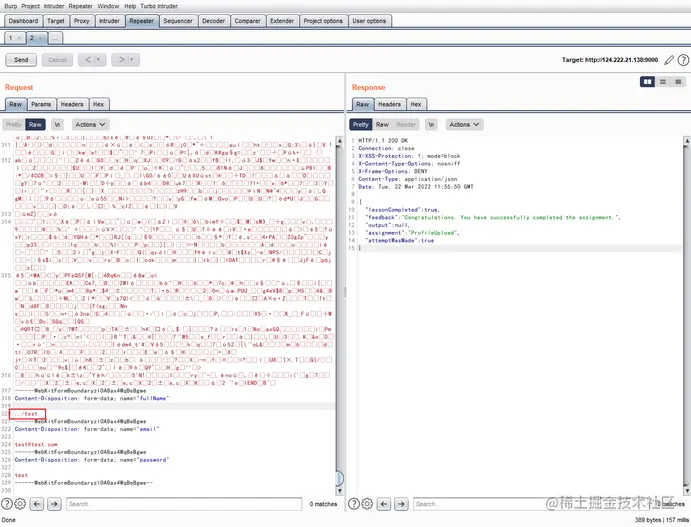Viewport: 691px width, 527px height.
Task: Toggle response \n characters display
Action: click(431, 125)
